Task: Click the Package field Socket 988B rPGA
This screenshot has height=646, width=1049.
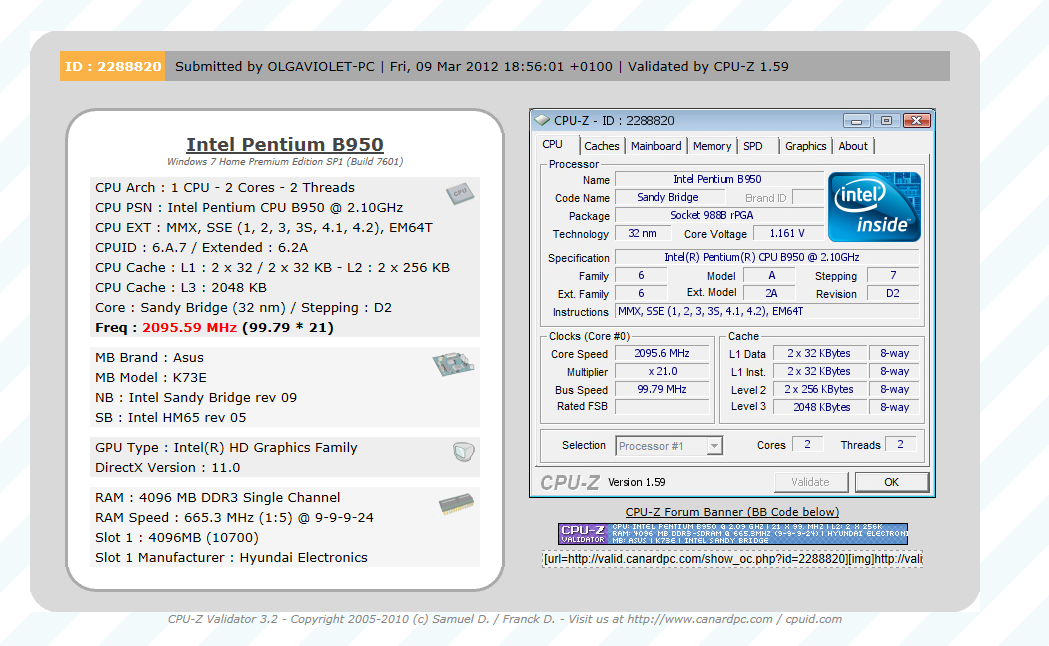Action: 719,215
